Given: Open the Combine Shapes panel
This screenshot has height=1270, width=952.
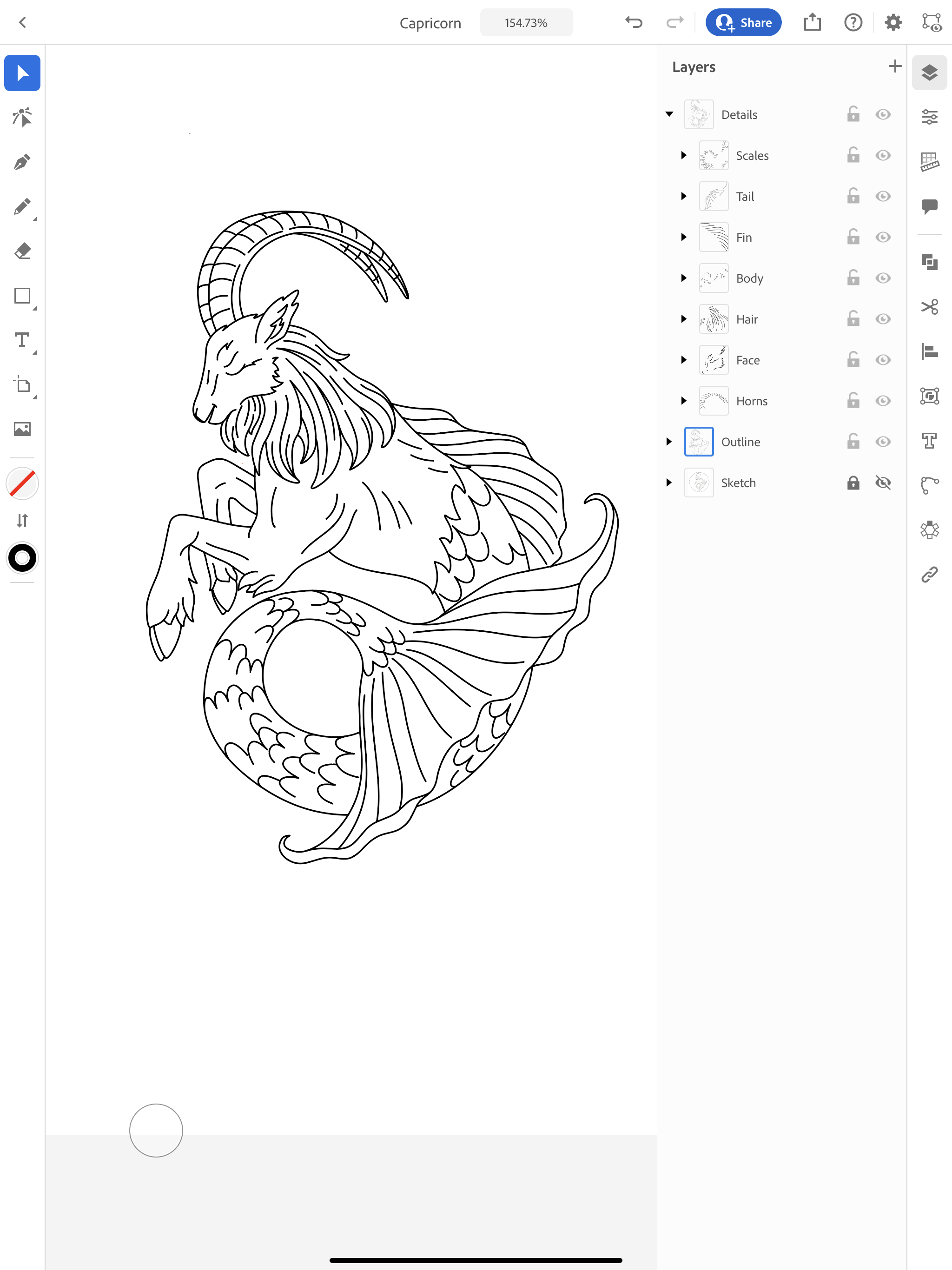Looking at the screenshot, I should [x=930, y=262].
